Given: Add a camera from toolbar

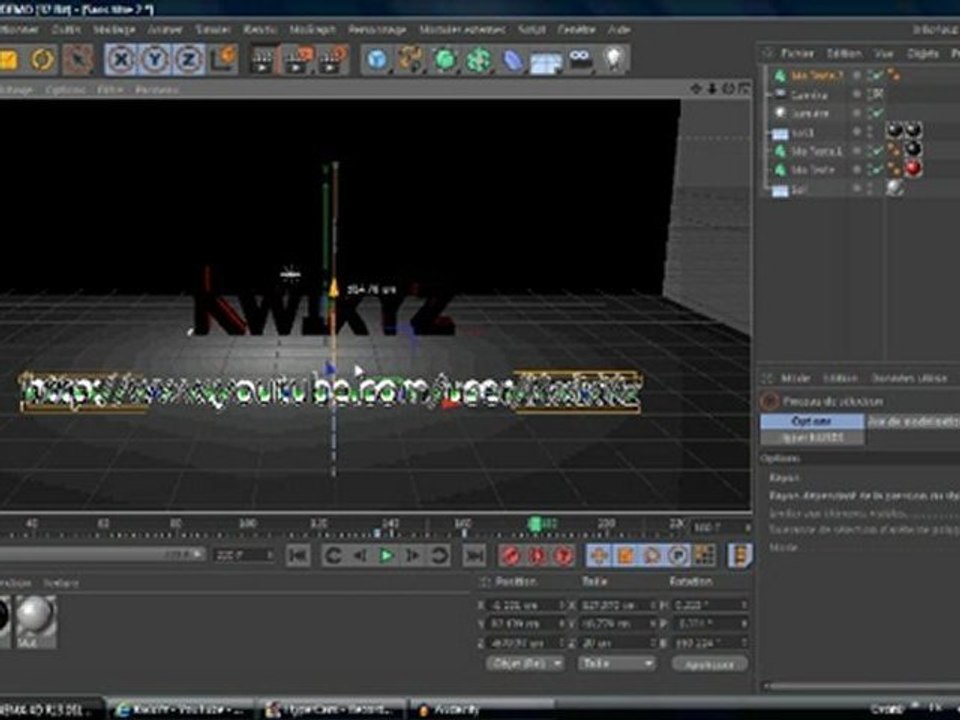Looking at the screenshot, I should click(x=580, y=59).
